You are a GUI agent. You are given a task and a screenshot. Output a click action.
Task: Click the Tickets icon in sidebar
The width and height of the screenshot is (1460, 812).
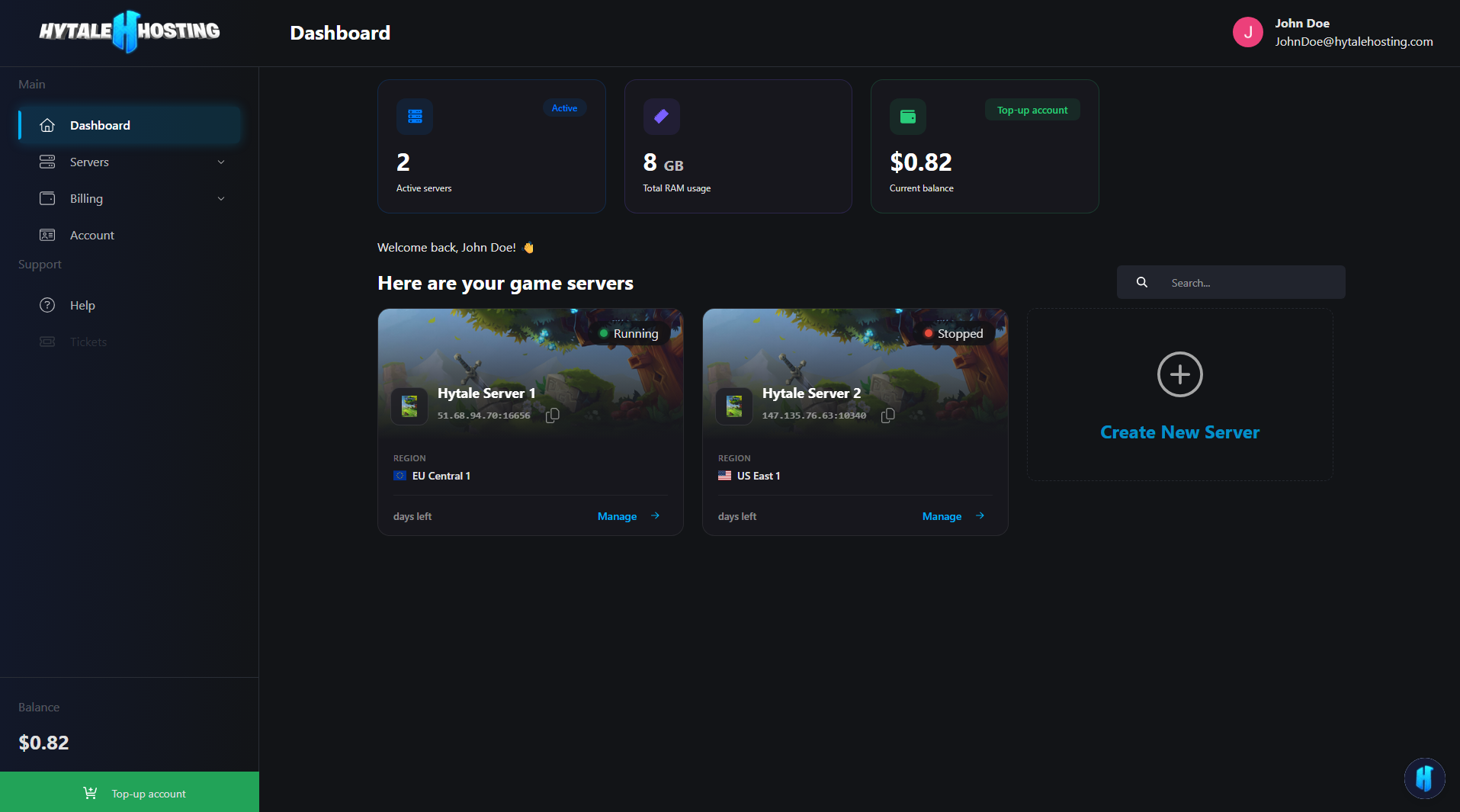pyautogui.click(x=47, y=342)
